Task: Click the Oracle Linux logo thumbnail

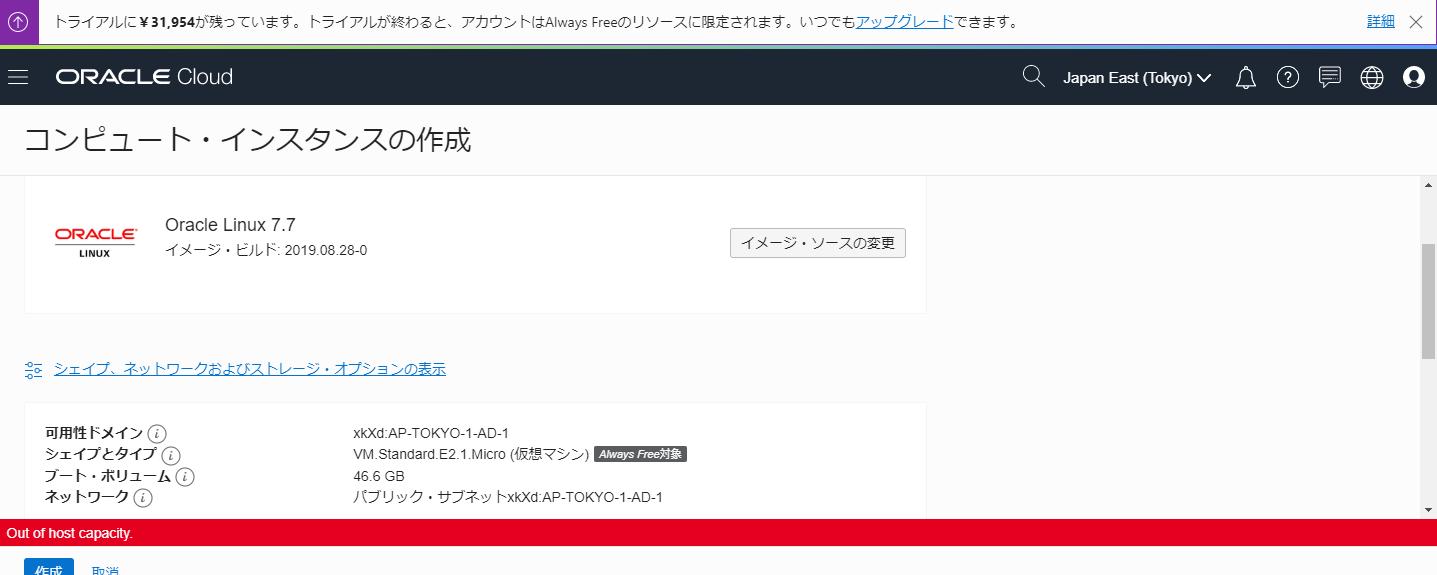Action: pyautogui.click(x=95, y=241)
